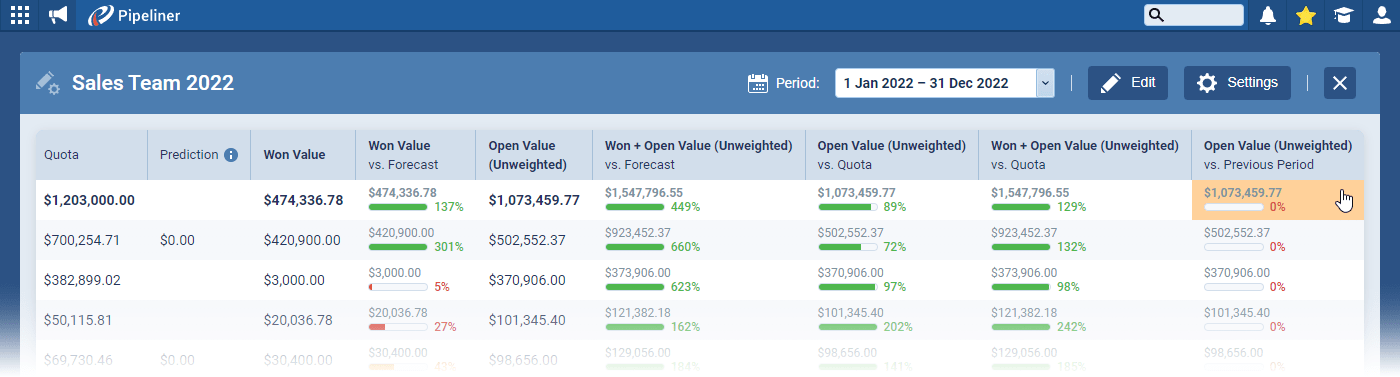Screen dimensions: 1400x377
Task: Click the Prediction info icon
Action: coord(231,155)
